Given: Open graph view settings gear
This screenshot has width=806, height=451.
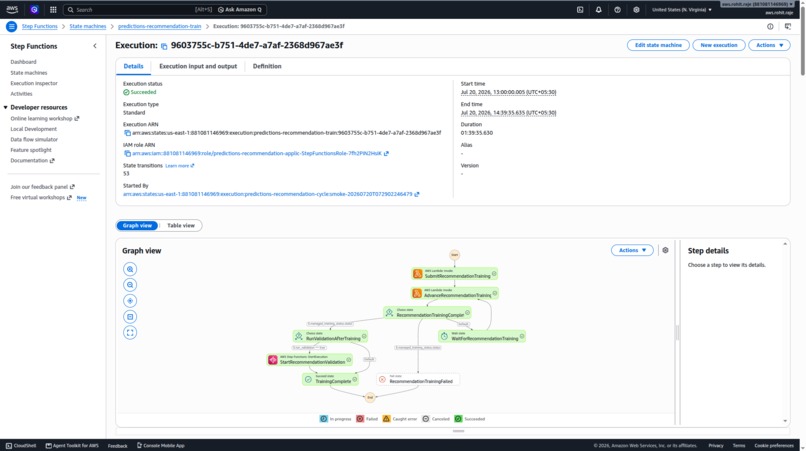Looking at the screenshot, I should click(x=665, y=250).
